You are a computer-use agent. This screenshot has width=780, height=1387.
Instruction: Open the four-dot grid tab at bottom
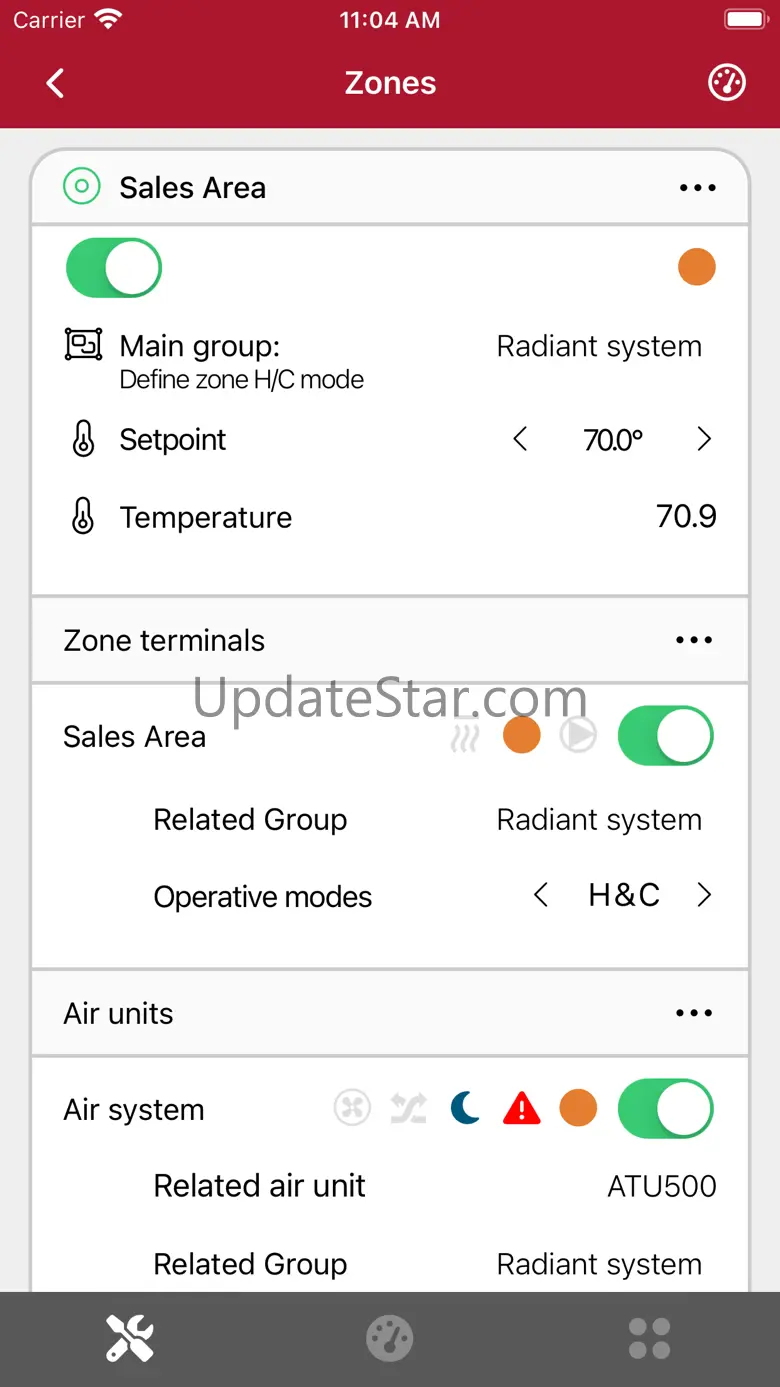[649, 1338]
